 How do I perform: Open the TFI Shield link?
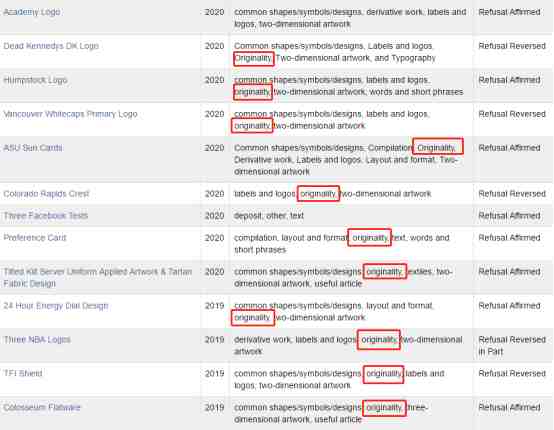point(23,373)
